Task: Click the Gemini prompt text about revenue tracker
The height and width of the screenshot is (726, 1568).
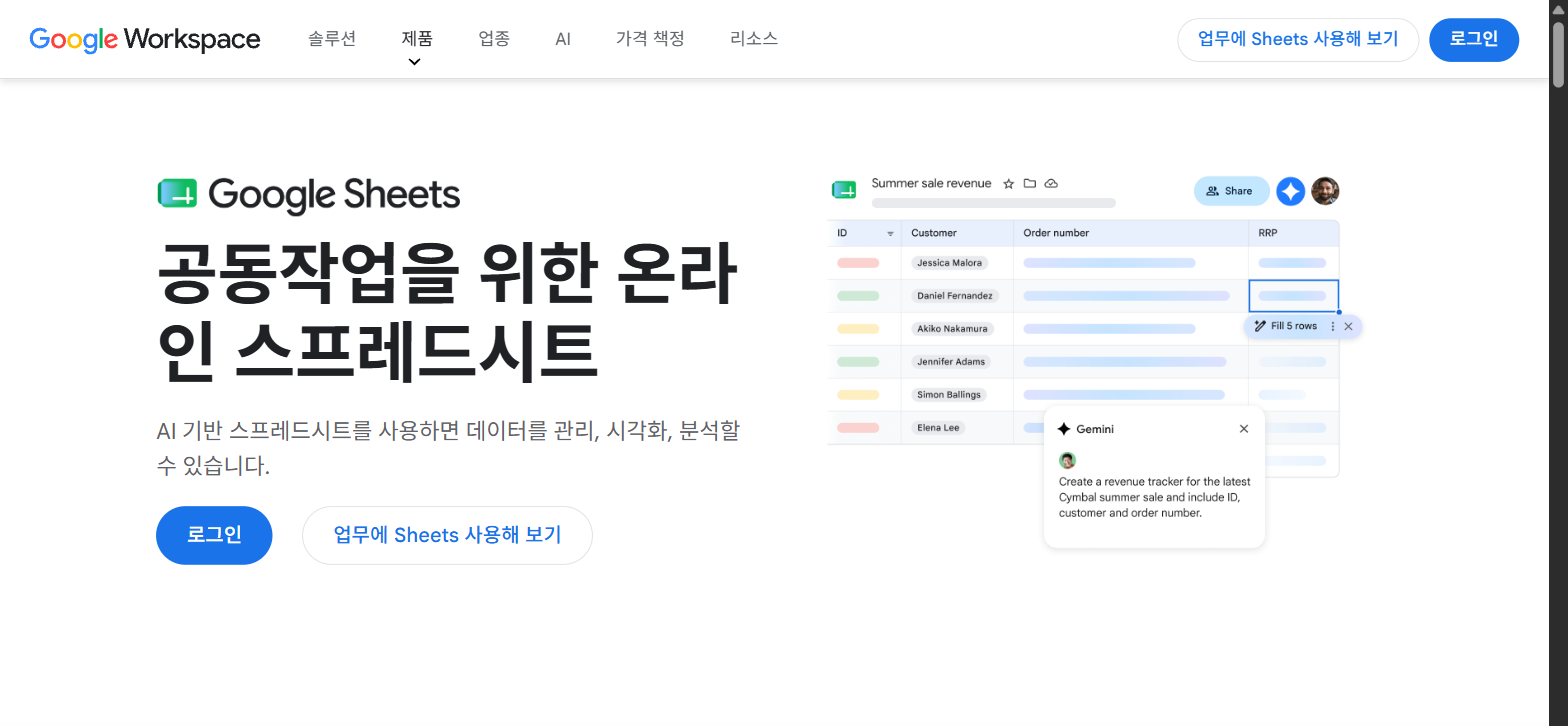Action: click(1154, 497)
